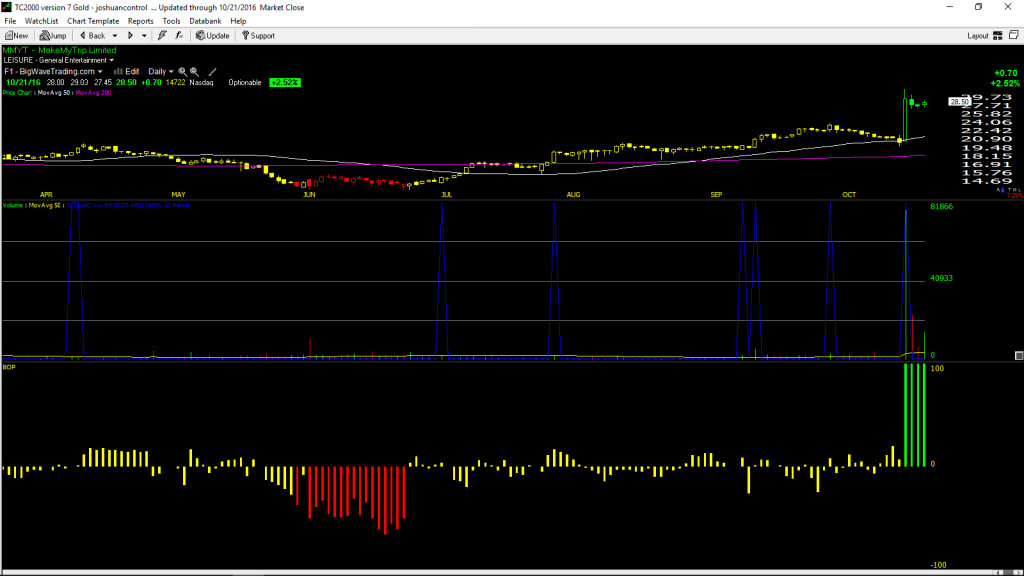Click the left magnifier zoom icon
This screenshot has width=1024, height=576.
(x=183, y=72)
